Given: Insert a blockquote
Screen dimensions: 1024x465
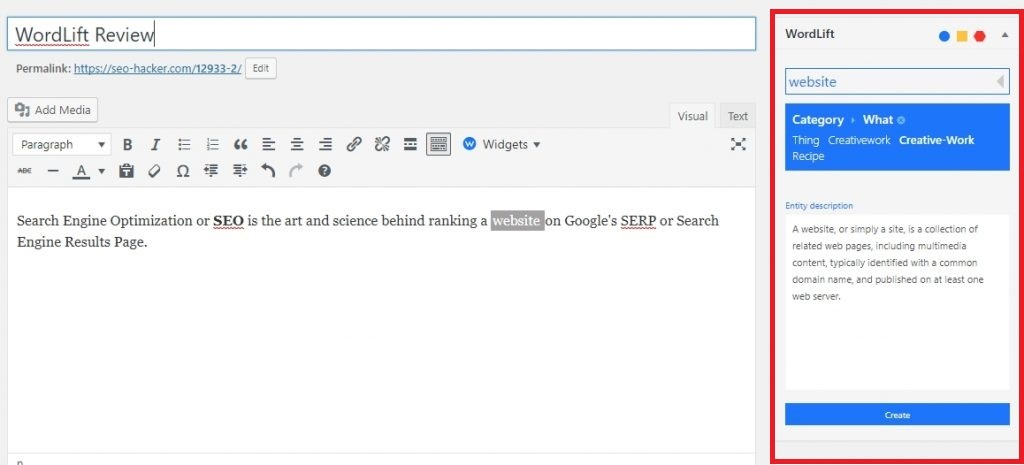Looking at the screenshot, I should tap(240, 144).
